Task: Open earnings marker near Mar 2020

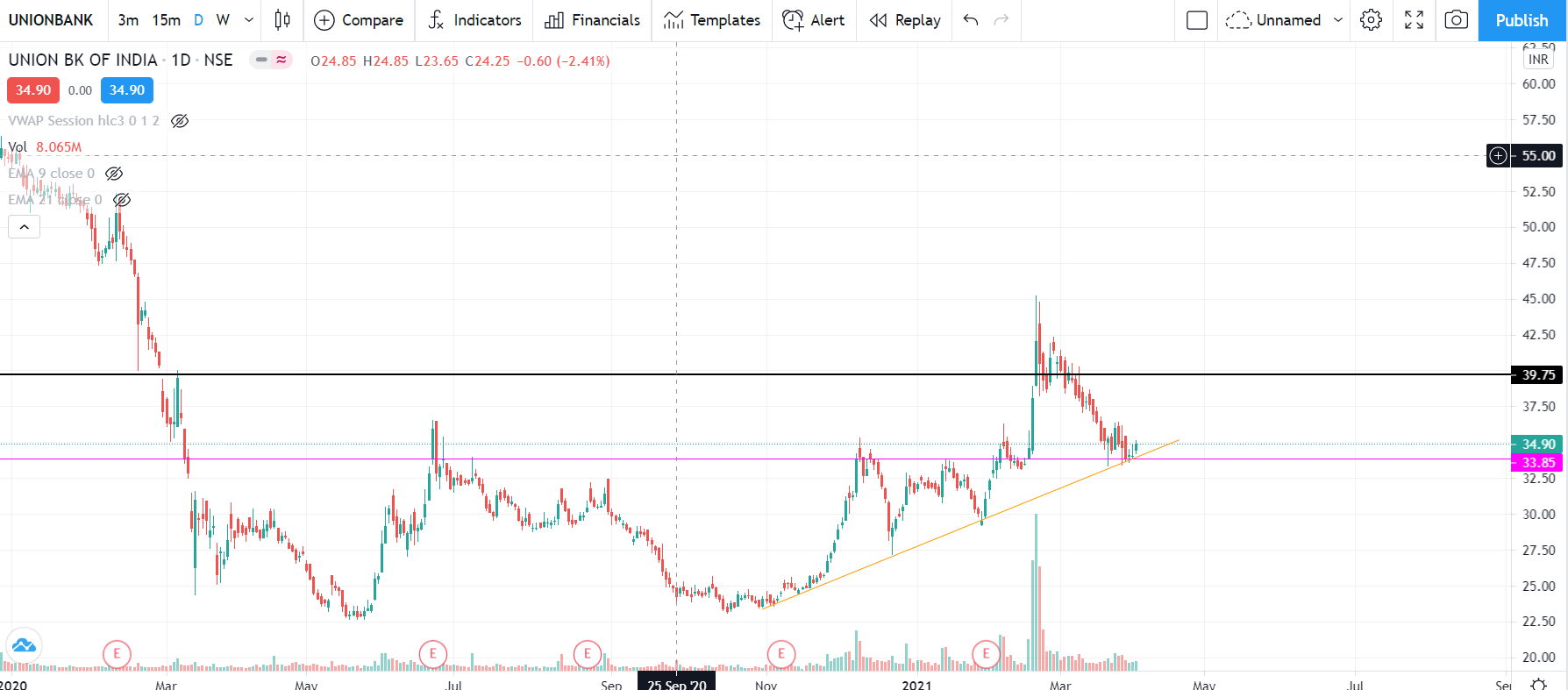Action: click(x=117, y=654)
